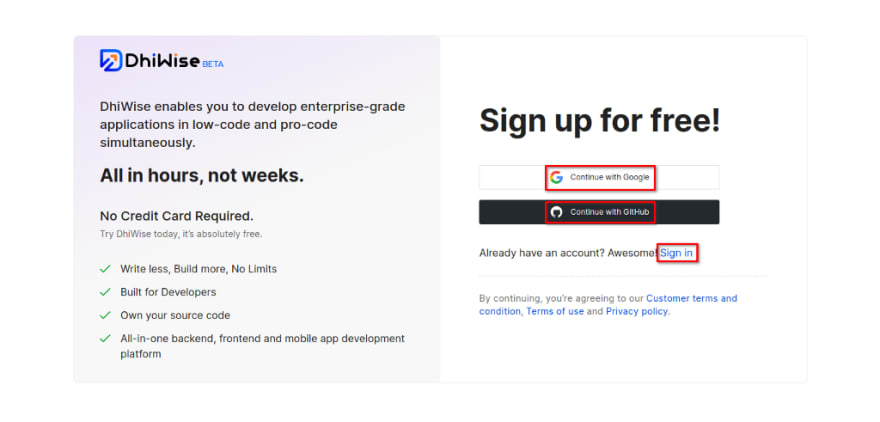Open the Privacy policy link
The height and width of the screenshot is (422, 880).
pyautogui.click(x=637, y=311)
